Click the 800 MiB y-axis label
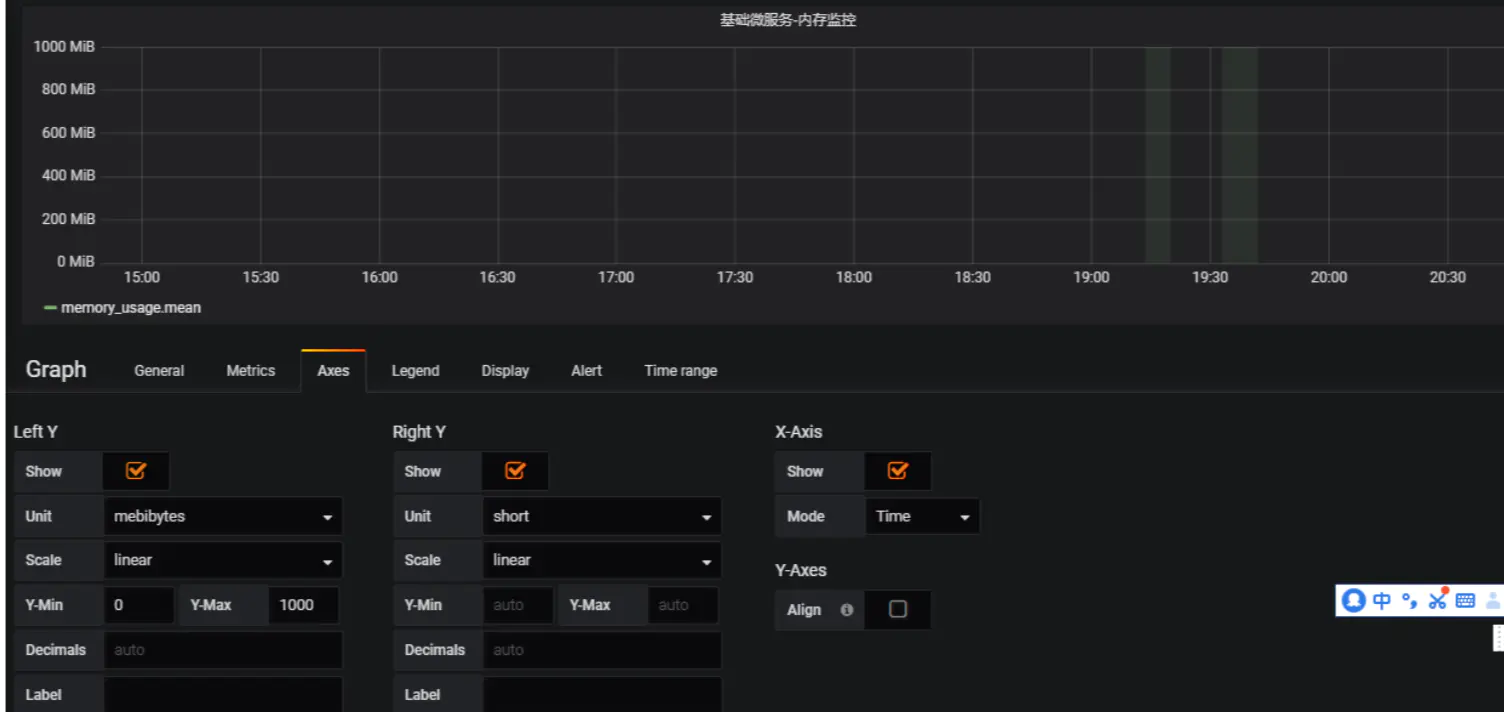 69,89
